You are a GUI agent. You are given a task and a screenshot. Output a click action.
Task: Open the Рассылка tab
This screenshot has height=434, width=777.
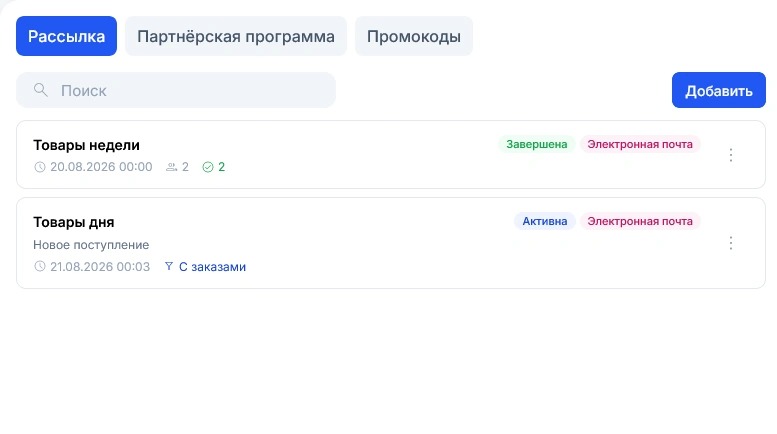coord(66,36)
